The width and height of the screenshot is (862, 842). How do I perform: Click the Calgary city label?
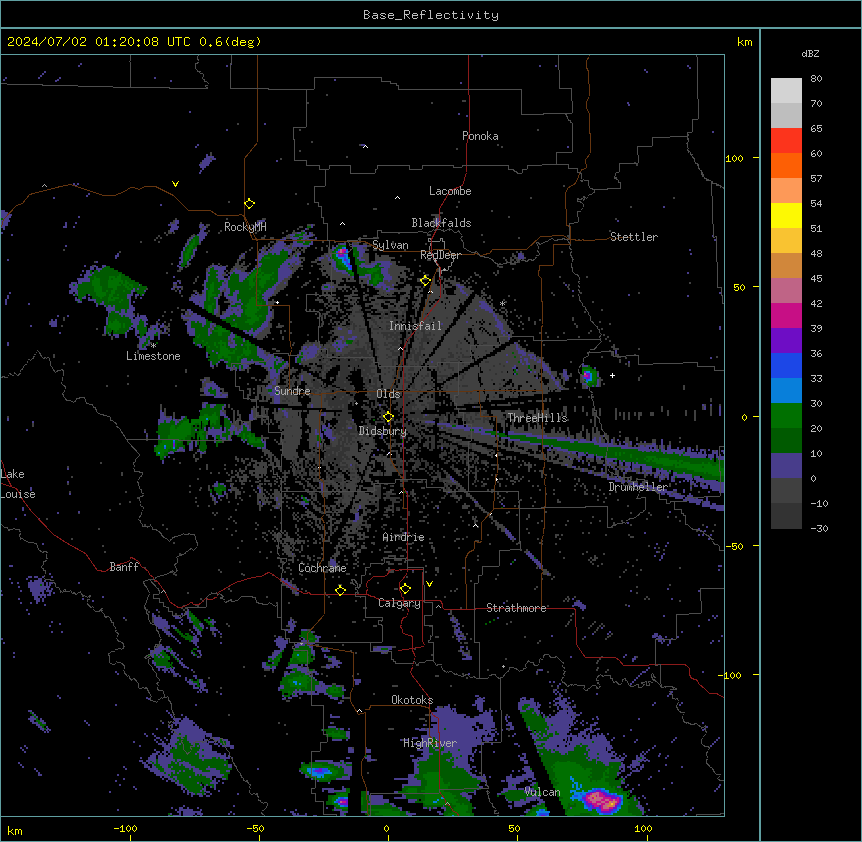pyautogui.click(x=399, y=603)
